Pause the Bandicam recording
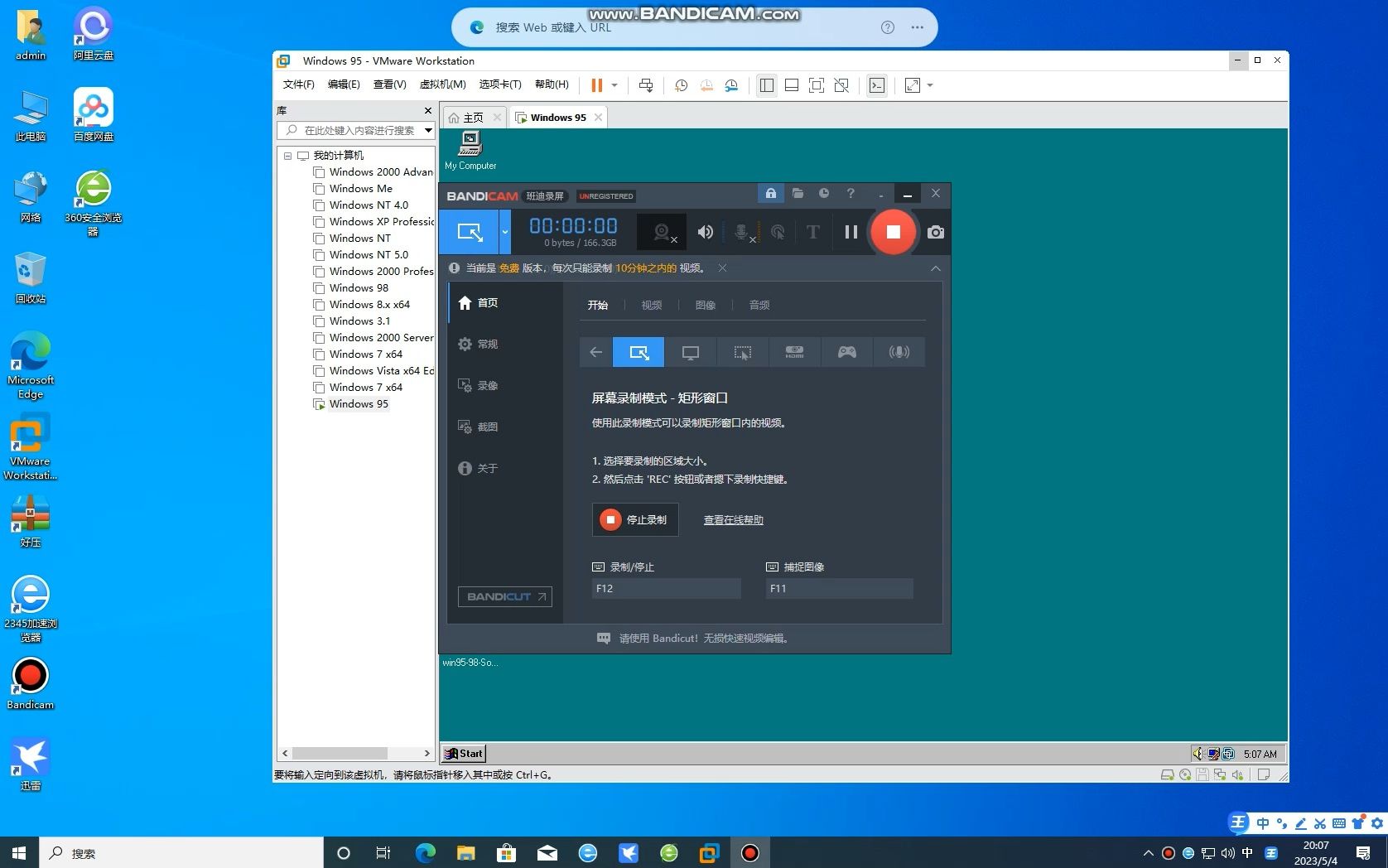 coord(851,232)
